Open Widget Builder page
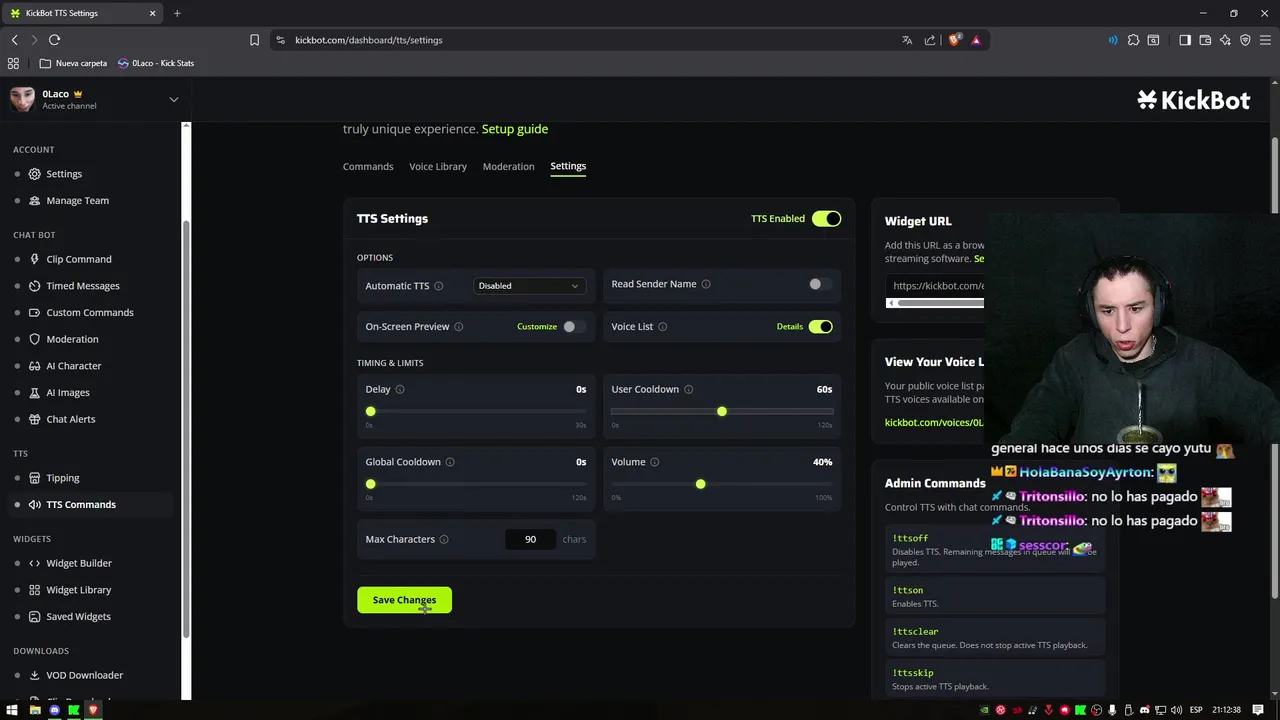Viewport: 1280px width, 720px height. (x=78, y=563)
